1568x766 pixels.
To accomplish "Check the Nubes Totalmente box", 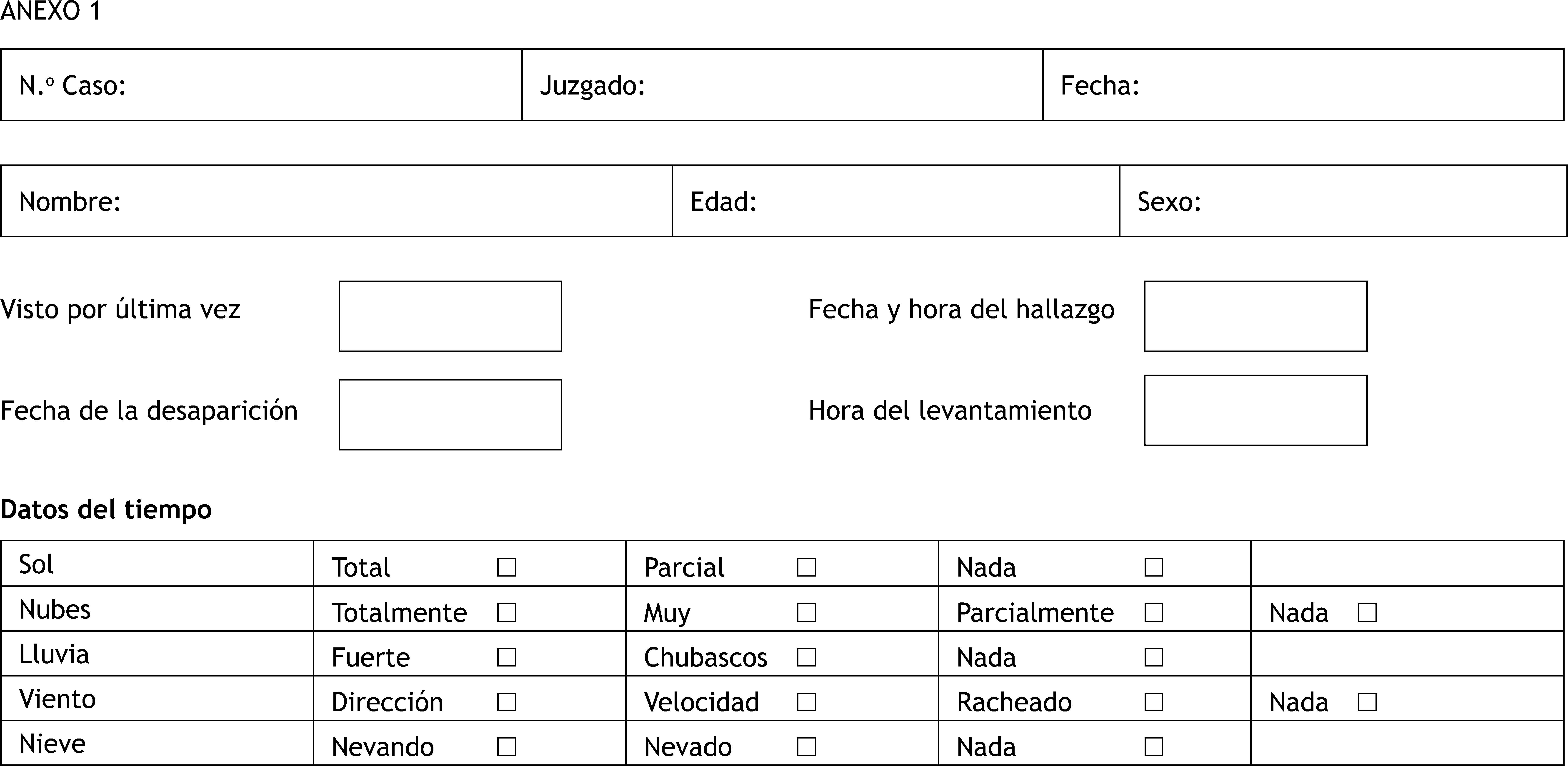I will tap(506, 612).
